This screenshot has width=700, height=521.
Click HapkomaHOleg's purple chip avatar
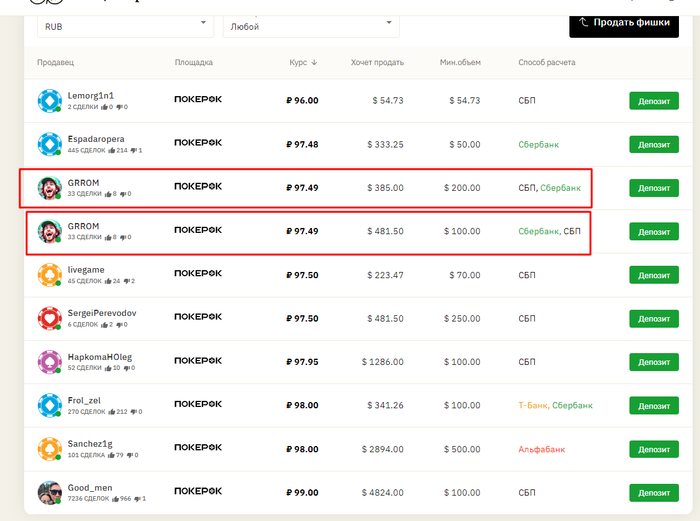[x=49, y=362]
